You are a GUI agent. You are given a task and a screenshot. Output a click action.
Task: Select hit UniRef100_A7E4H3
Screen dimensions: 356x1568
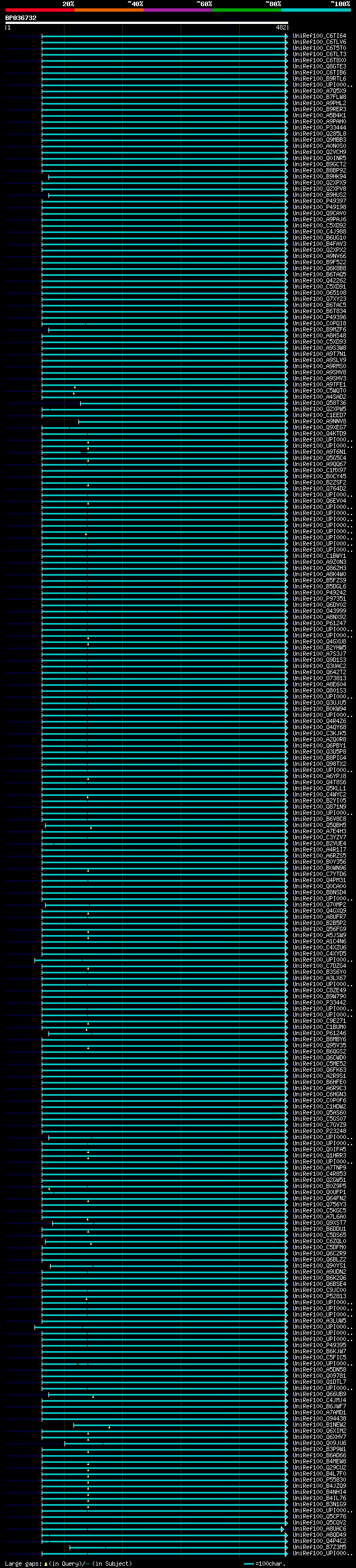click(319, 832)
